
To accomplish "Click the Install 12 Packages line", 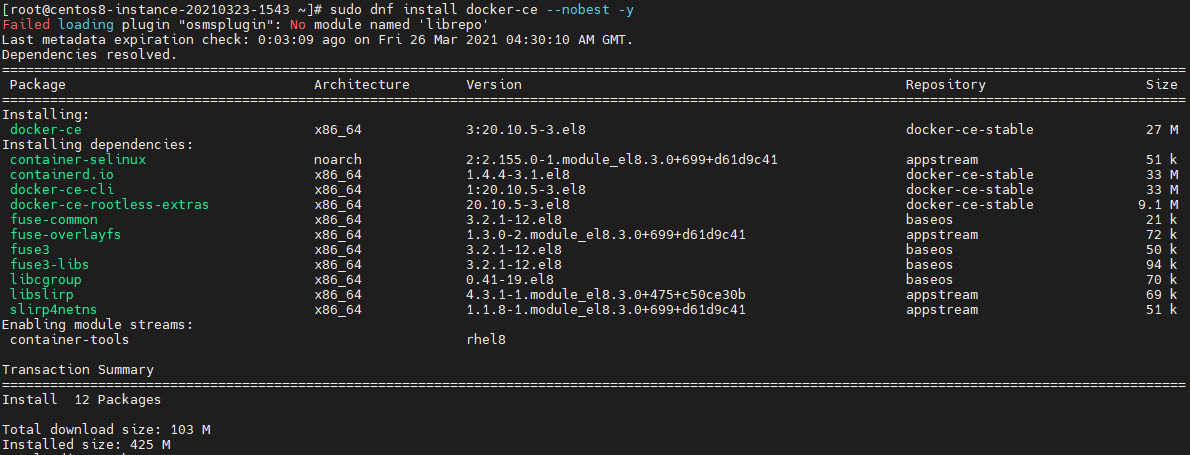I will (82, 399).
